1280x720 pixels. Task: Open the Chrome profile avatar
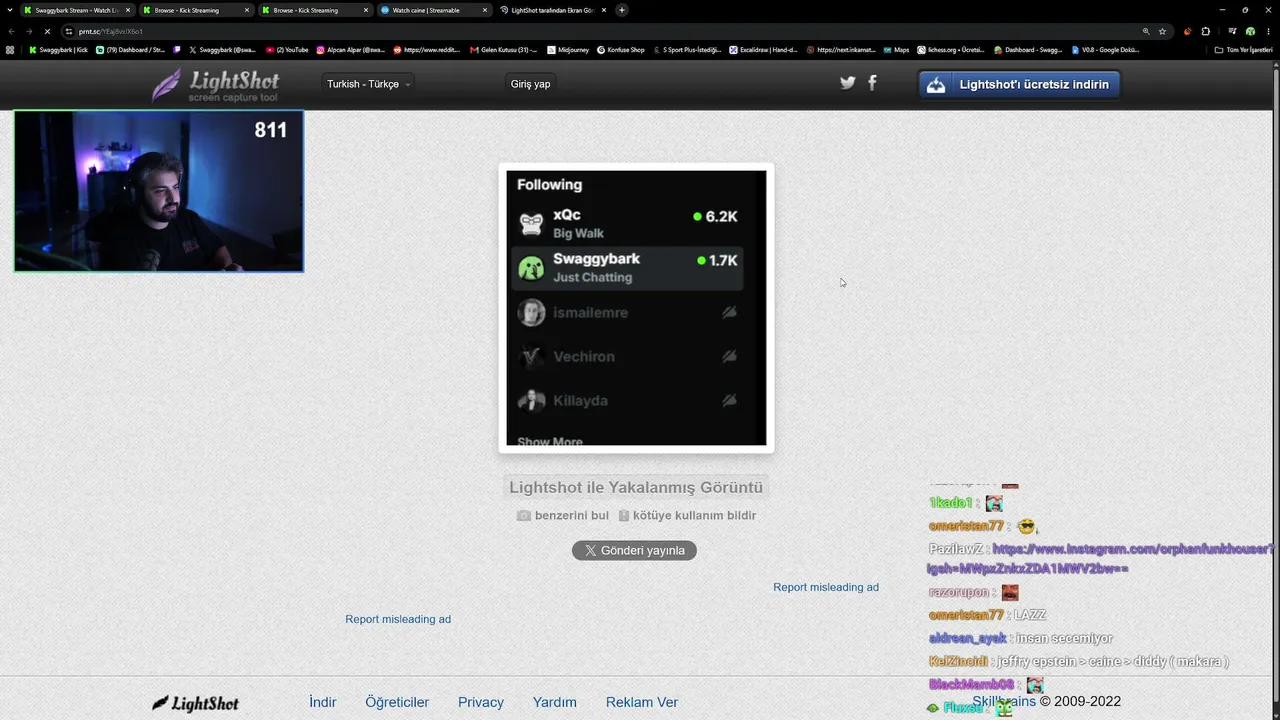1250,31
